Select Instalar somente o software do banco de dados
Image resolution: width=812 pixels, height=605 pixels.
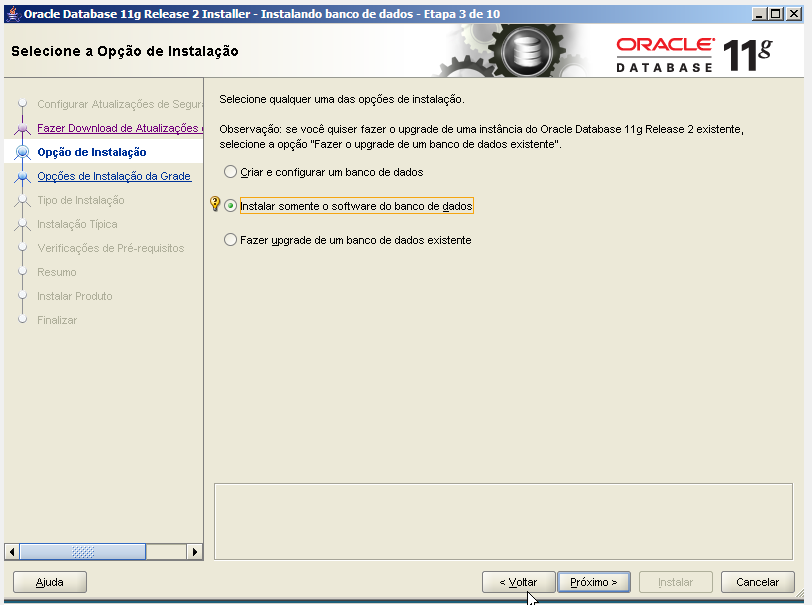coord(231,206)
